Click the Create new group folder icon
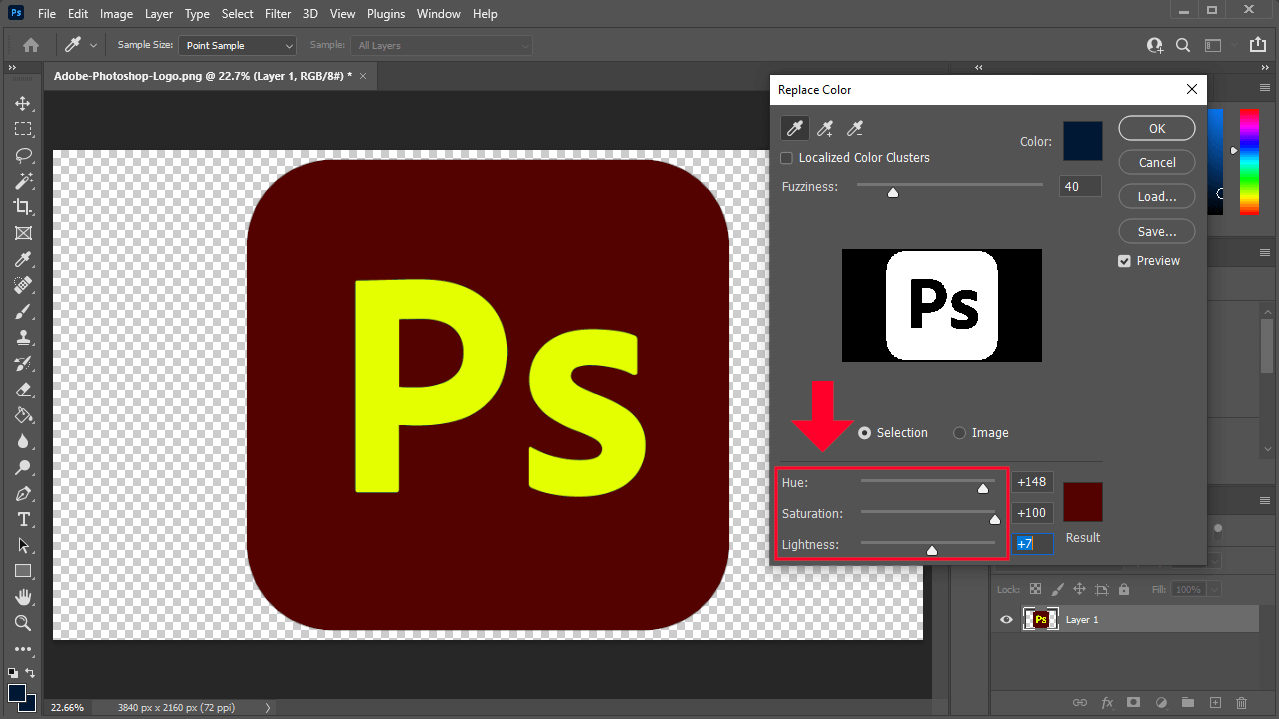Viewport: 1279px width, 719px height. [1188, 703]
